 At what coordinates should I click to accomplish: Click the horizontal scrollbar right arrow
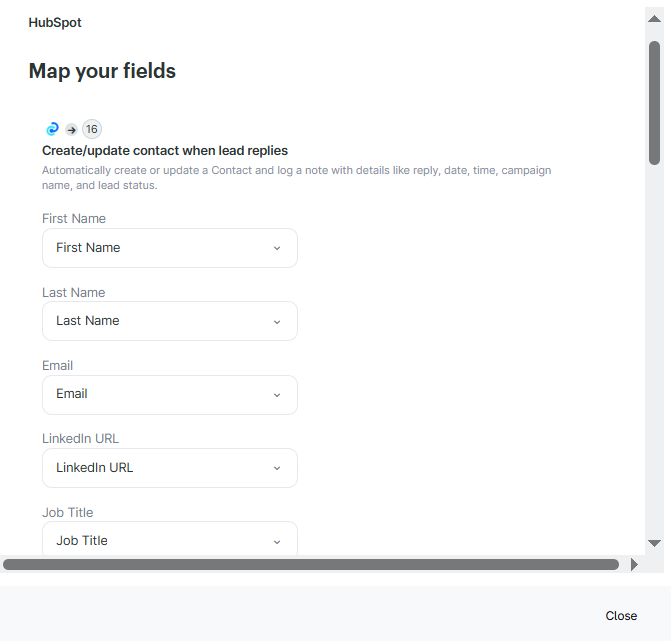633,565
